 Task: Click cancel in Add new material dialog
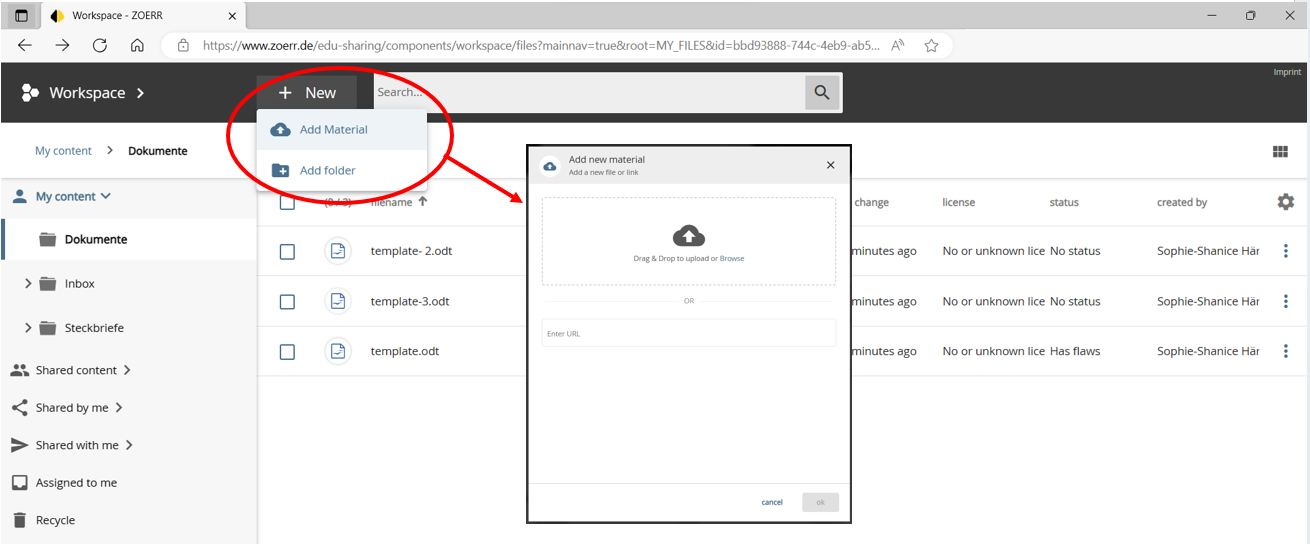[772, 502]
